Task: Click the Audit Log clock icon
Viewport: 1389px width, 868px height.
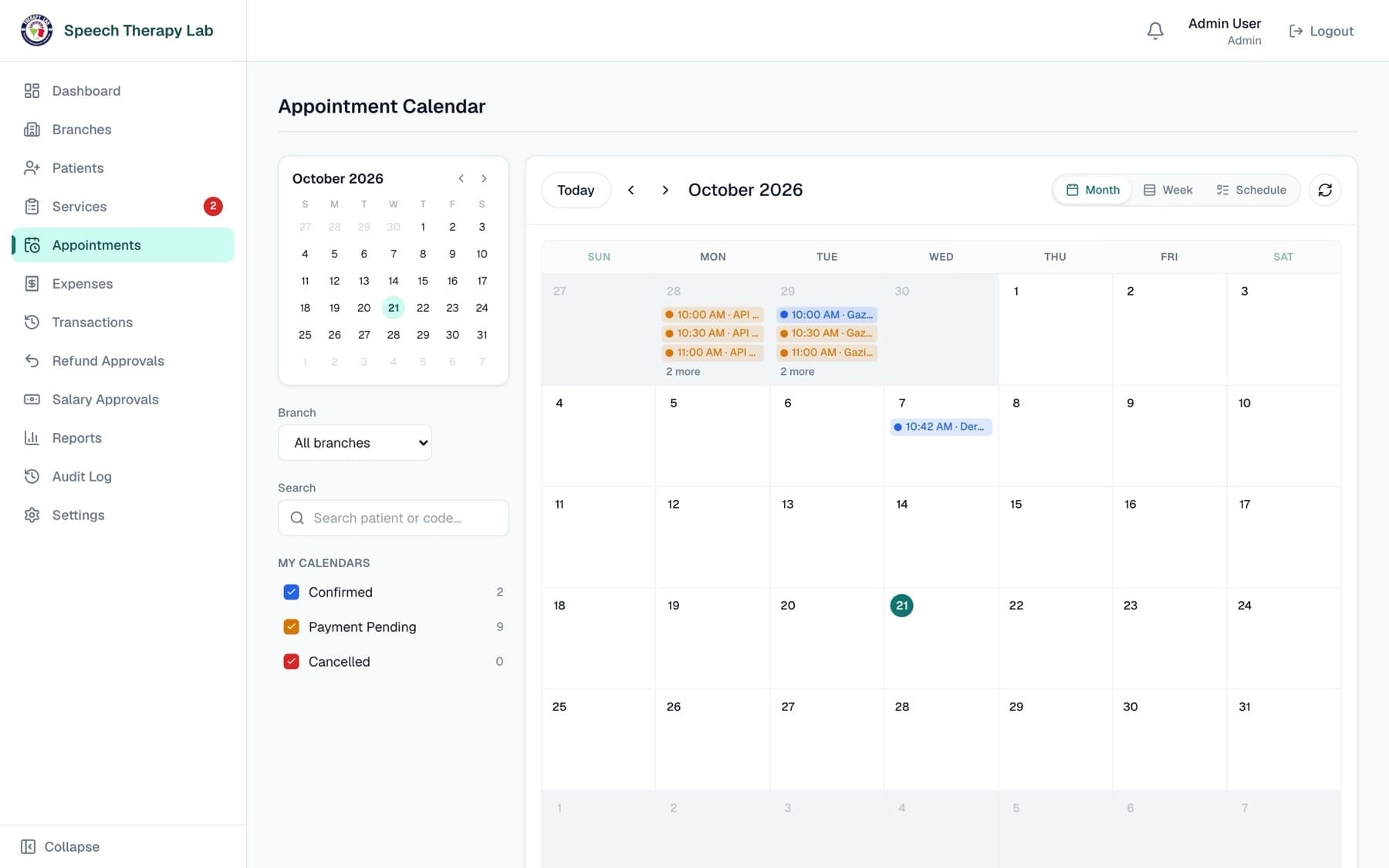Action: click(32, 477)
